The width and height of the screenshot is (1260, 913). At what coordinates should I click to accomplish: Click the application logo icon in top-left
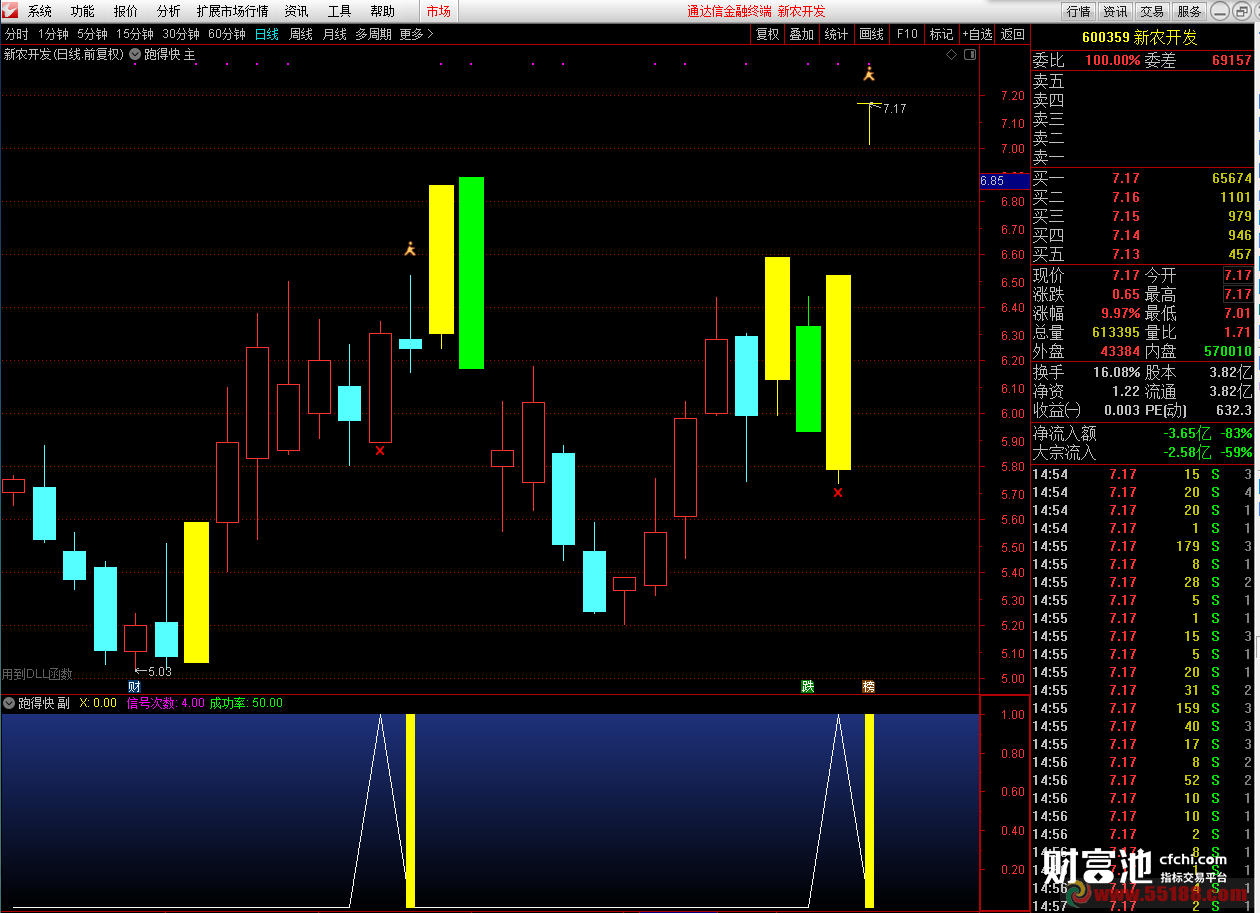tap(11, 11)
